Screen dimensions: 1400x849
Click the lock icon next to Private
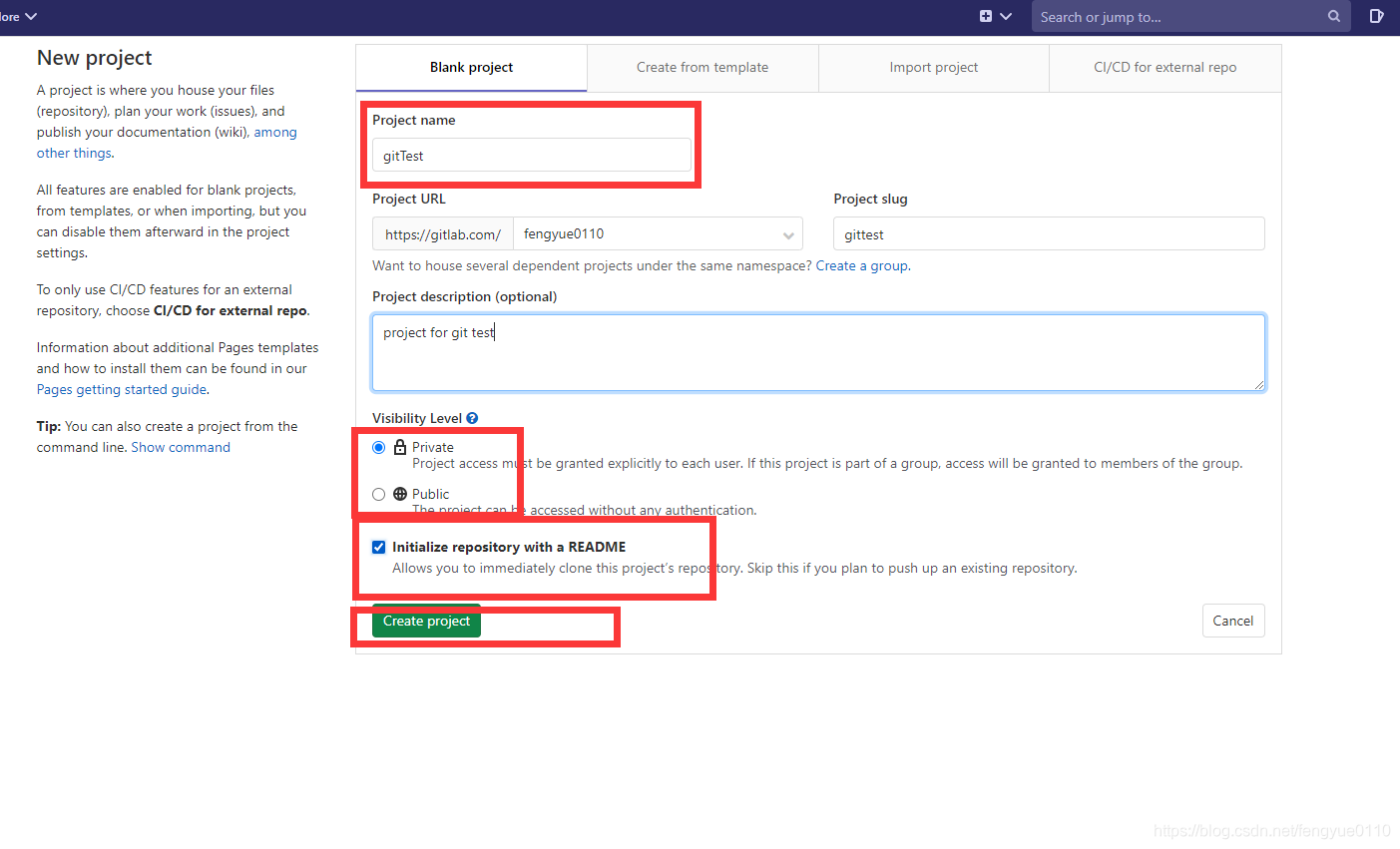[397, 447]
